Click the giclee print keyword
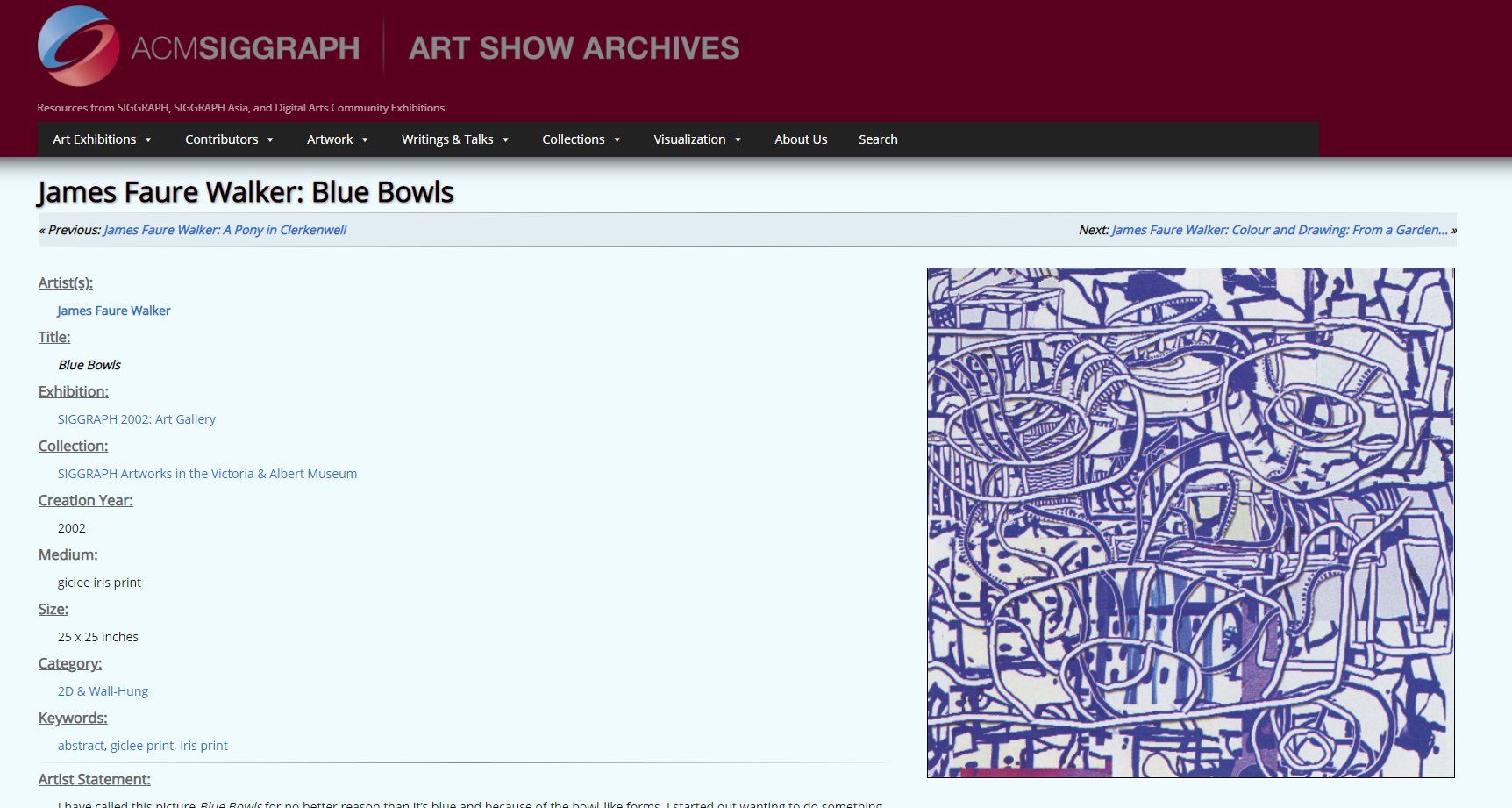 141,746
